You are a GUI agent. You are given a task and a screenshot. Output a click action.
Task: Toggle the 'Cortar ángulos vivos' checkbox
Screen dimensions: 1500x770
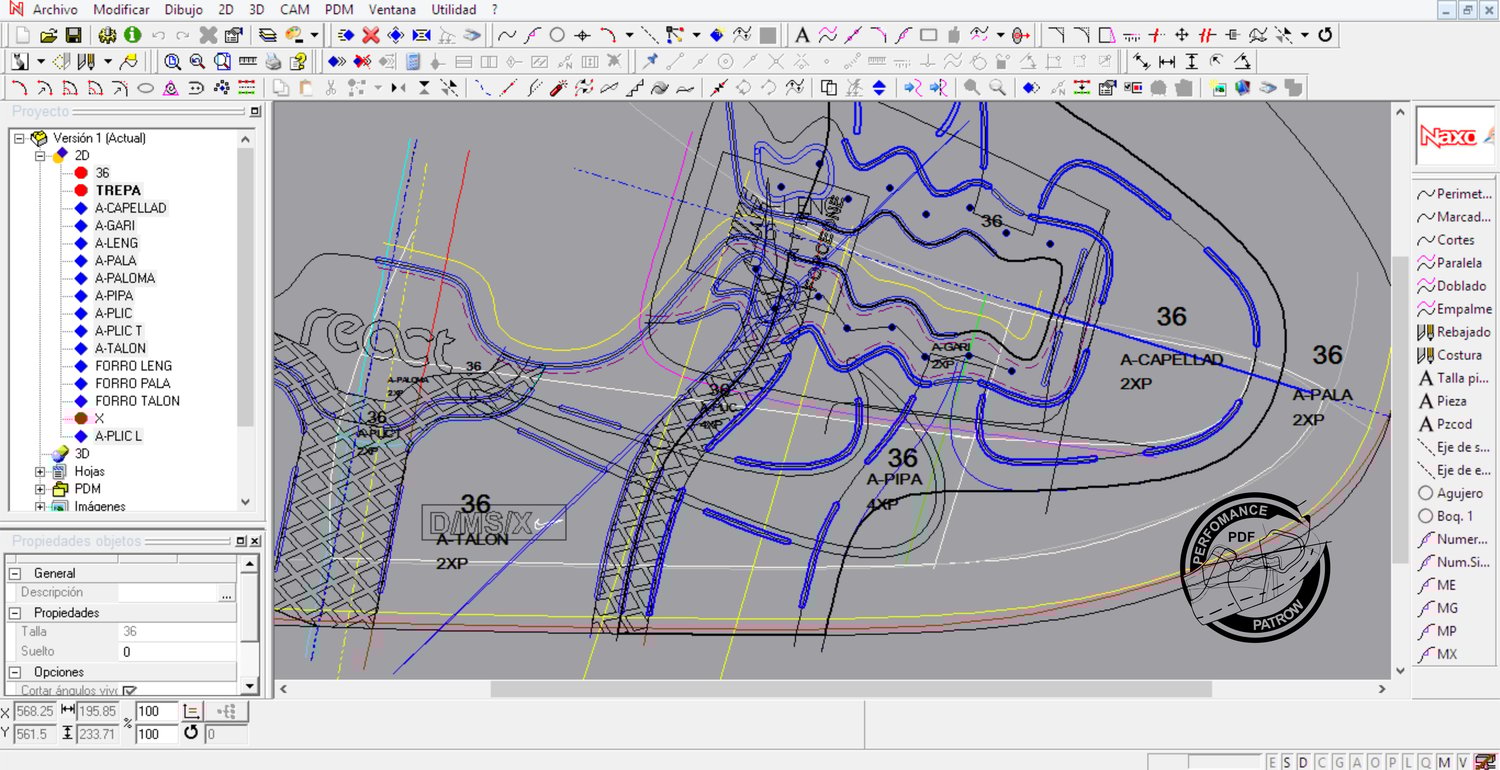[129, 690]
